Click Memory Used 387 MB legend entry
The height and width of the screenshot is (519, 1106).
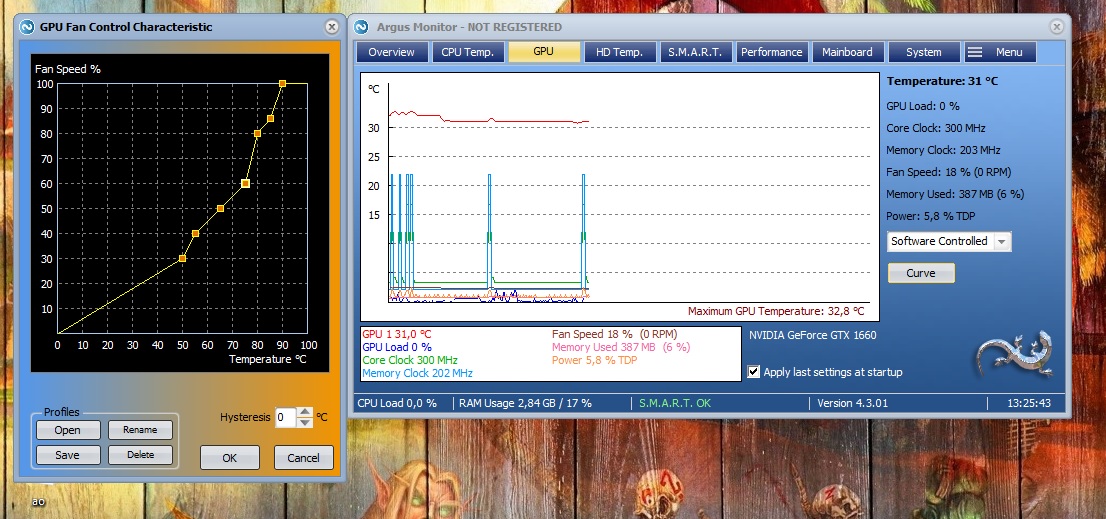621,347
